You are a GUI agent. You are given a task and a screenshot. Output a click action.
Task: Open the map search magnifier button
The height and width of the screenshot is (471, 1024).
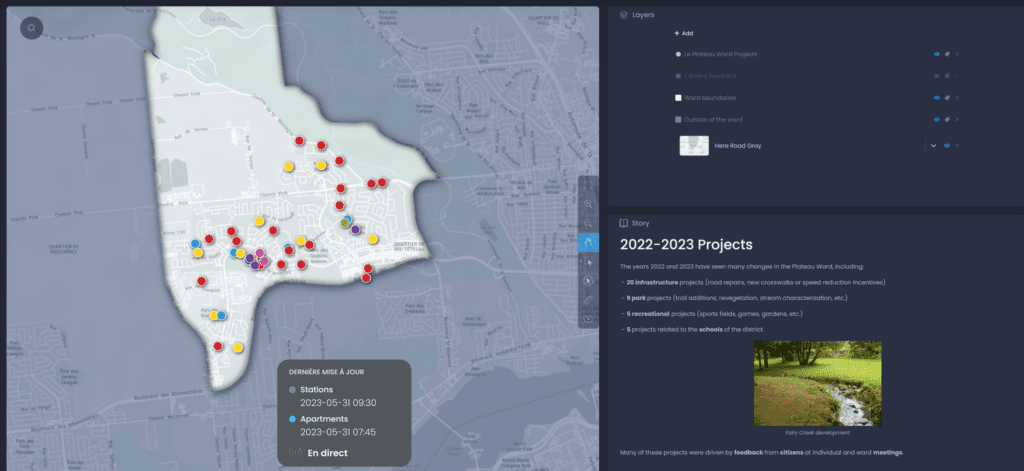point(31,27)
